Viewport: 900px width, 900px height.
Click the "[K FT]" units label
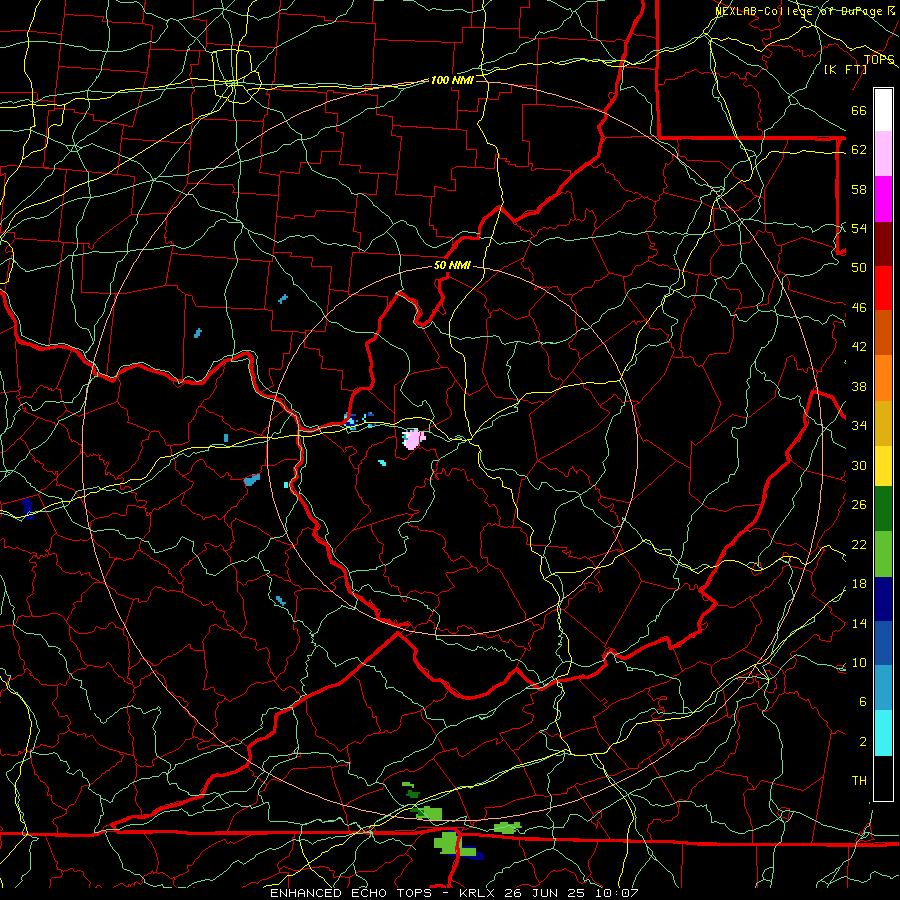845,69
